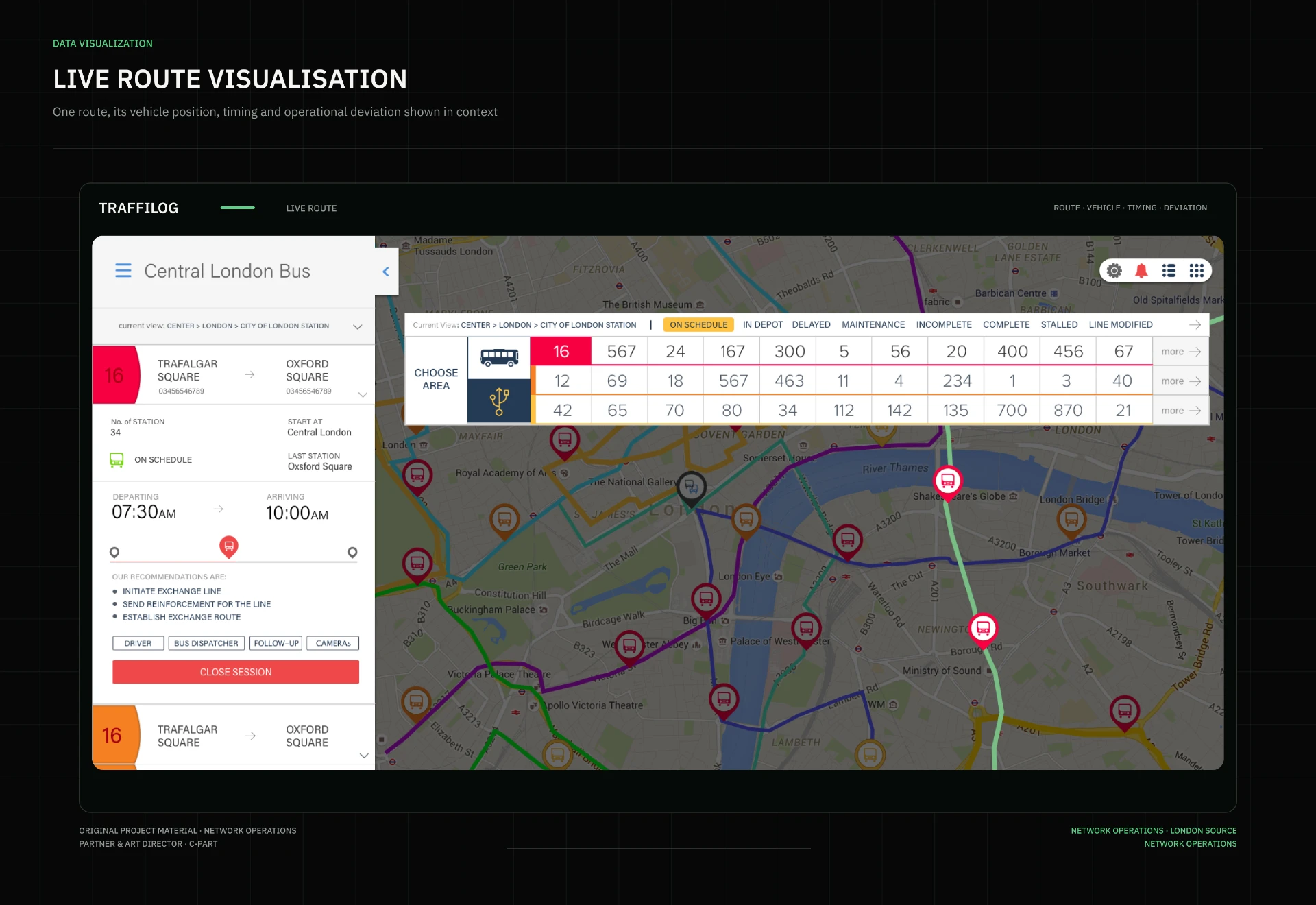This screenshot has width=1316, height=905.
Task: Expand the current view breadcrumb dropdown
Action: pos(358,326)
